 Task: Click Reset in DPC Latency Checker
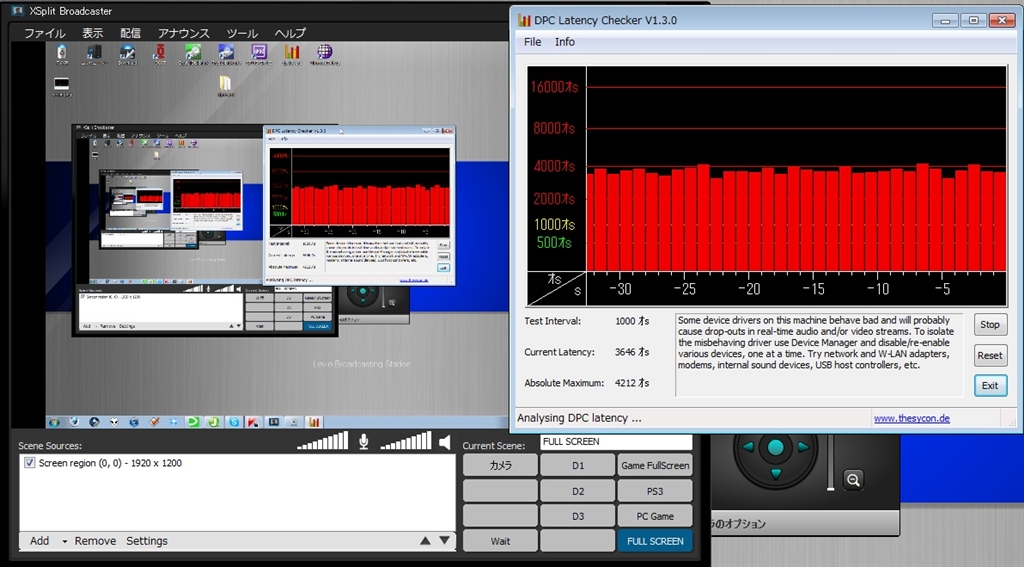(990, 355)
